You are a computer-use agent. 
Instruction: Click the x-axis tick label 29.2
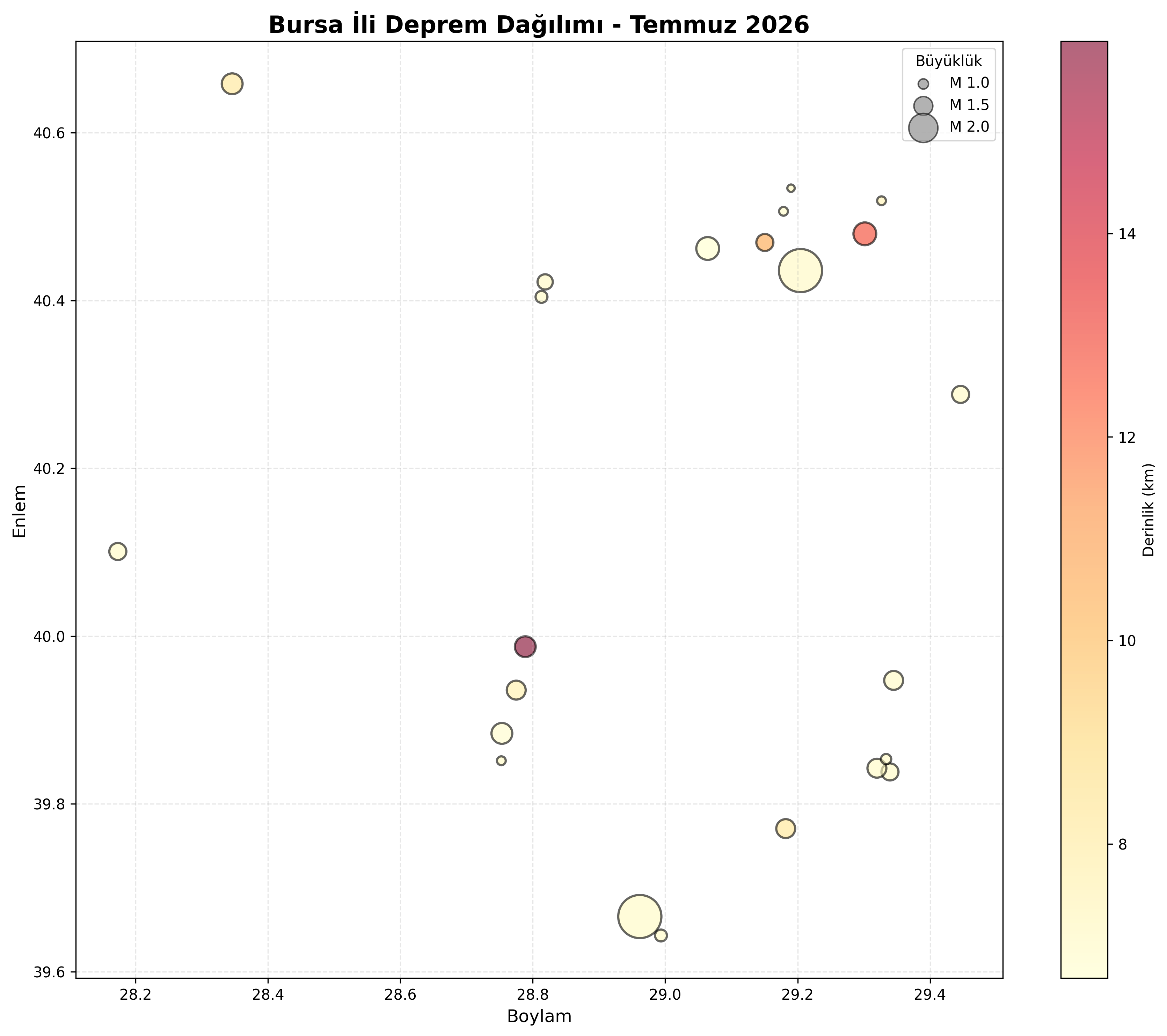pos(797,995)
